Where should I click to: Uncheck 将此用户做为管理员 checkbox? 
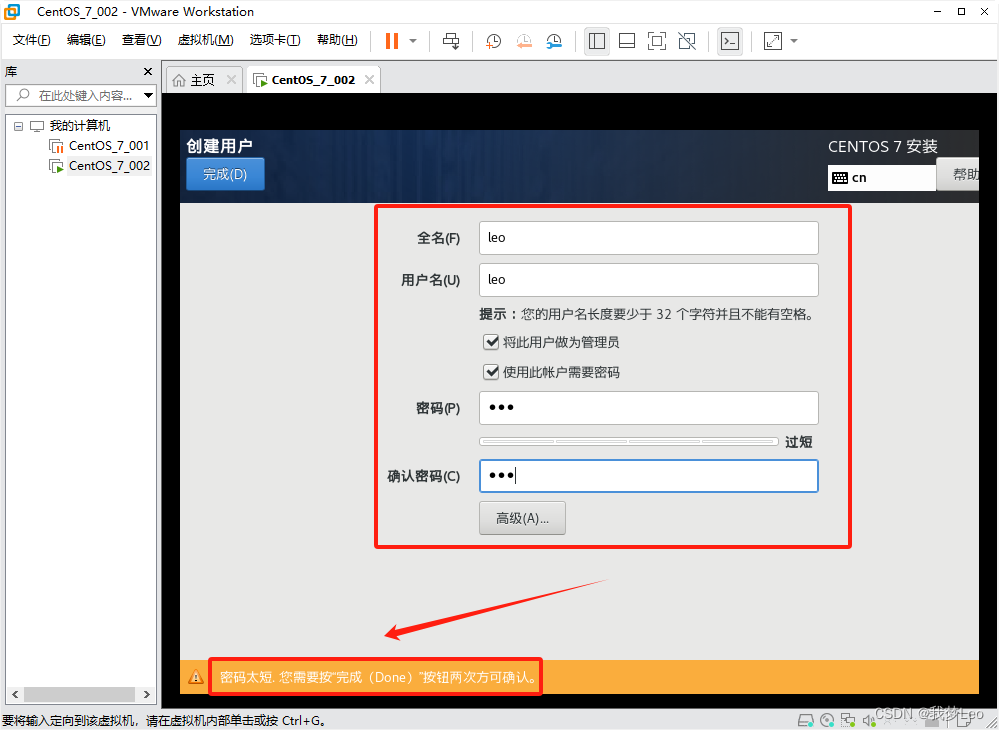click(491, 342)
